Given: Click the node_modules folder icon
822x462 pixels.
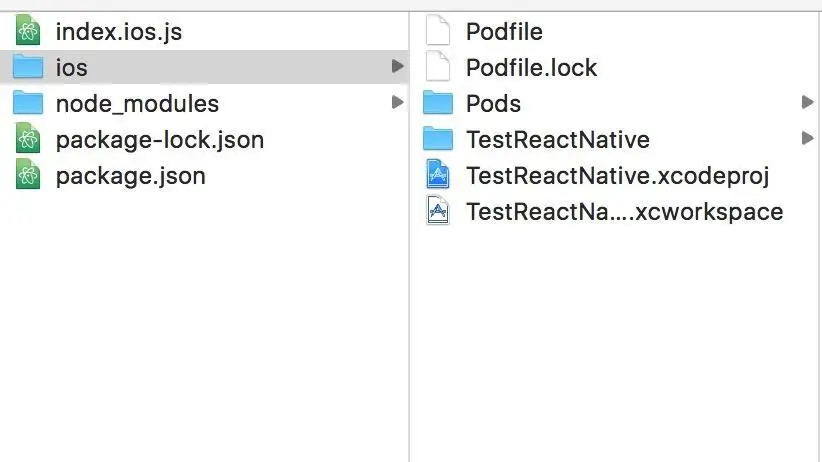Looking at the screenshot, I should (x=27, y=104).
